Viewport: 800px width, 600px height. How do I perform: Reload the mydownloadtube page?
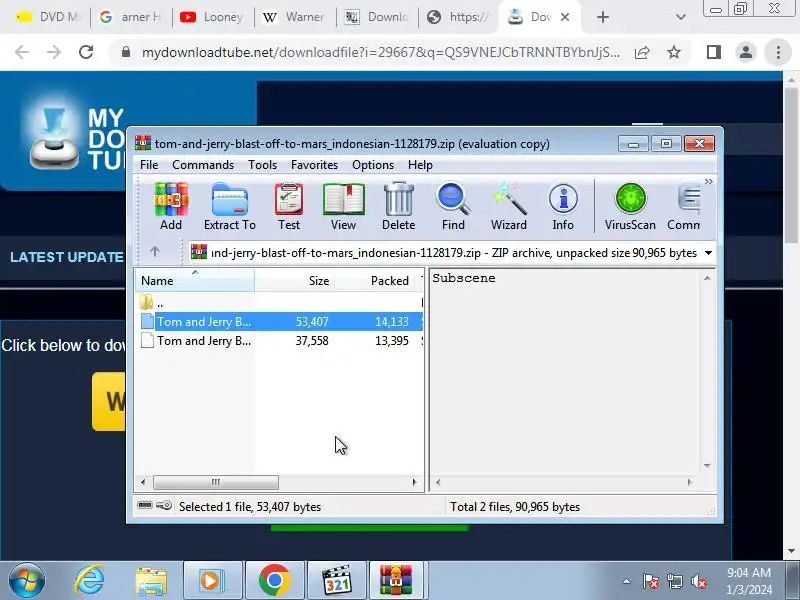point(86,52)
